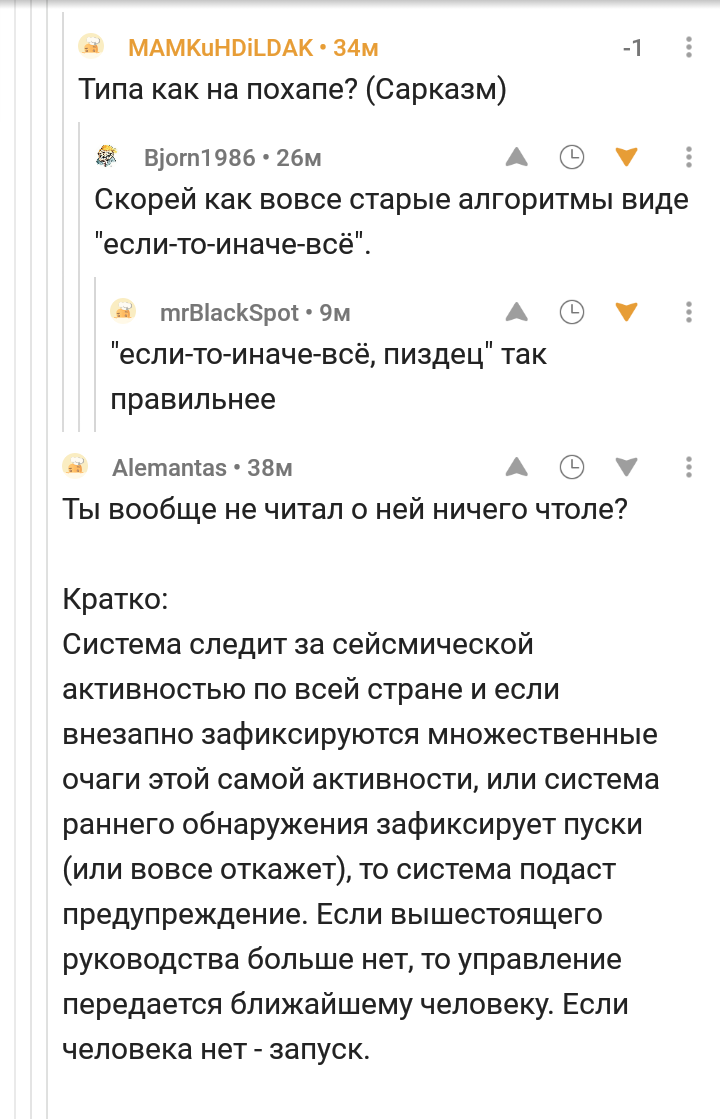Screen dimensions: 720x1119
Task: Toggle downvote on mrBlackSpot's comment
Action: pyautogui.click(x=626, y=312)
